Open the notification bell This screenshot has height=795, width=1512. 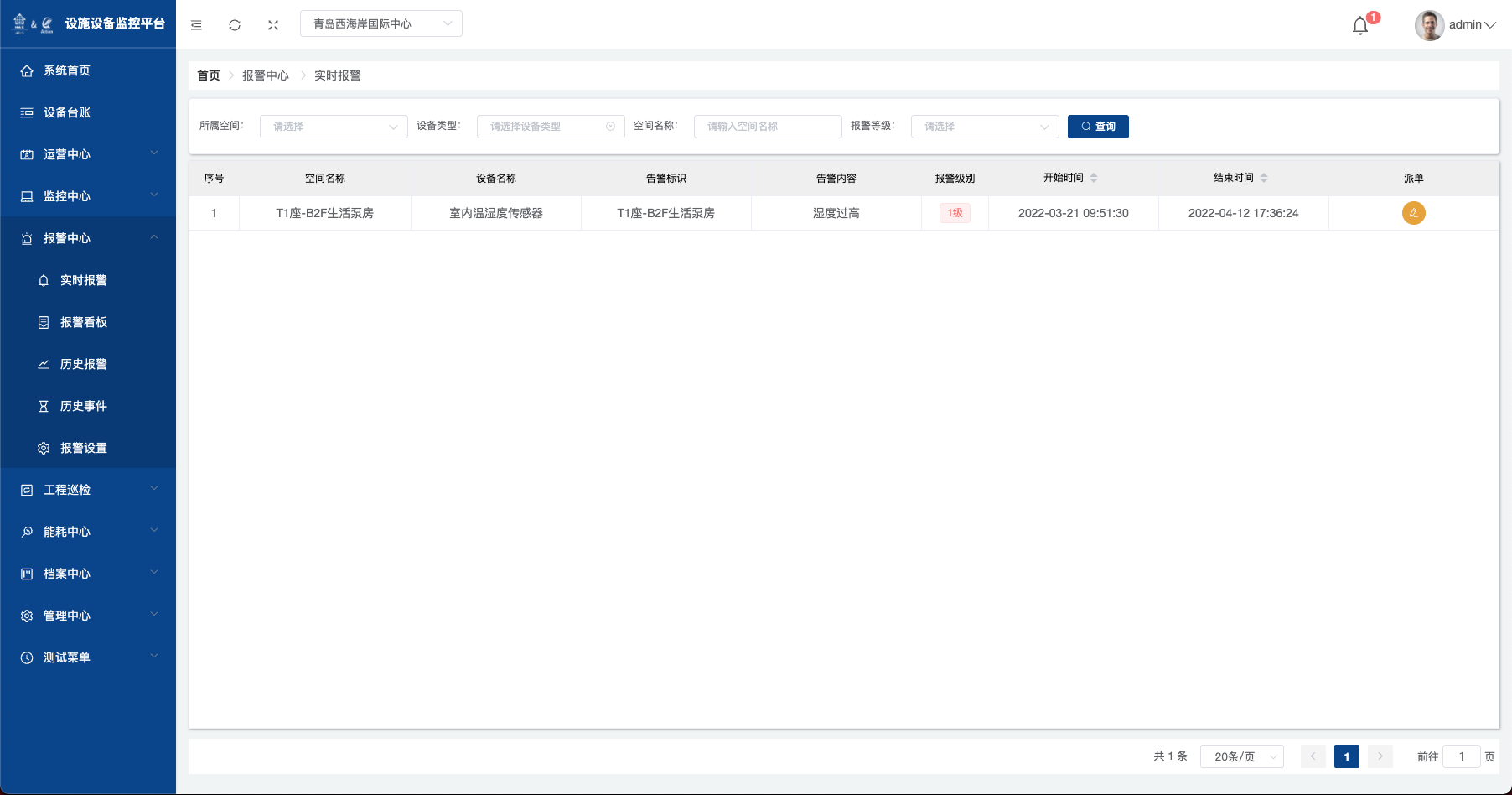pos(1360,26)
